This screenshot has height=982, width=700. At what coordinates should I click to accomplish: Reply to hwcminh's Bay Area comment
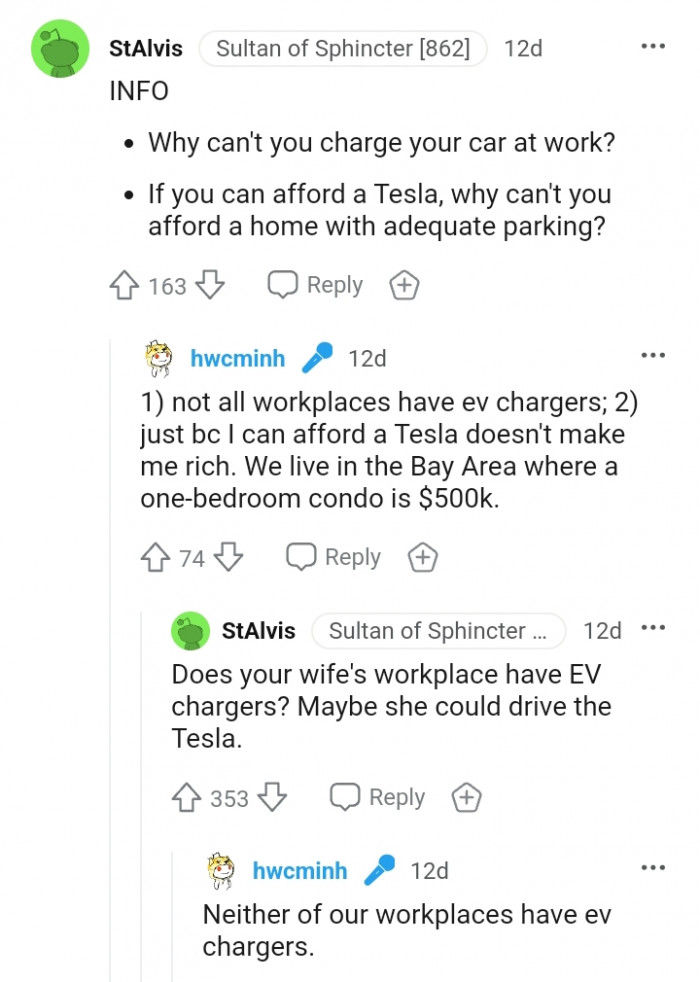(x=334, y=557)
